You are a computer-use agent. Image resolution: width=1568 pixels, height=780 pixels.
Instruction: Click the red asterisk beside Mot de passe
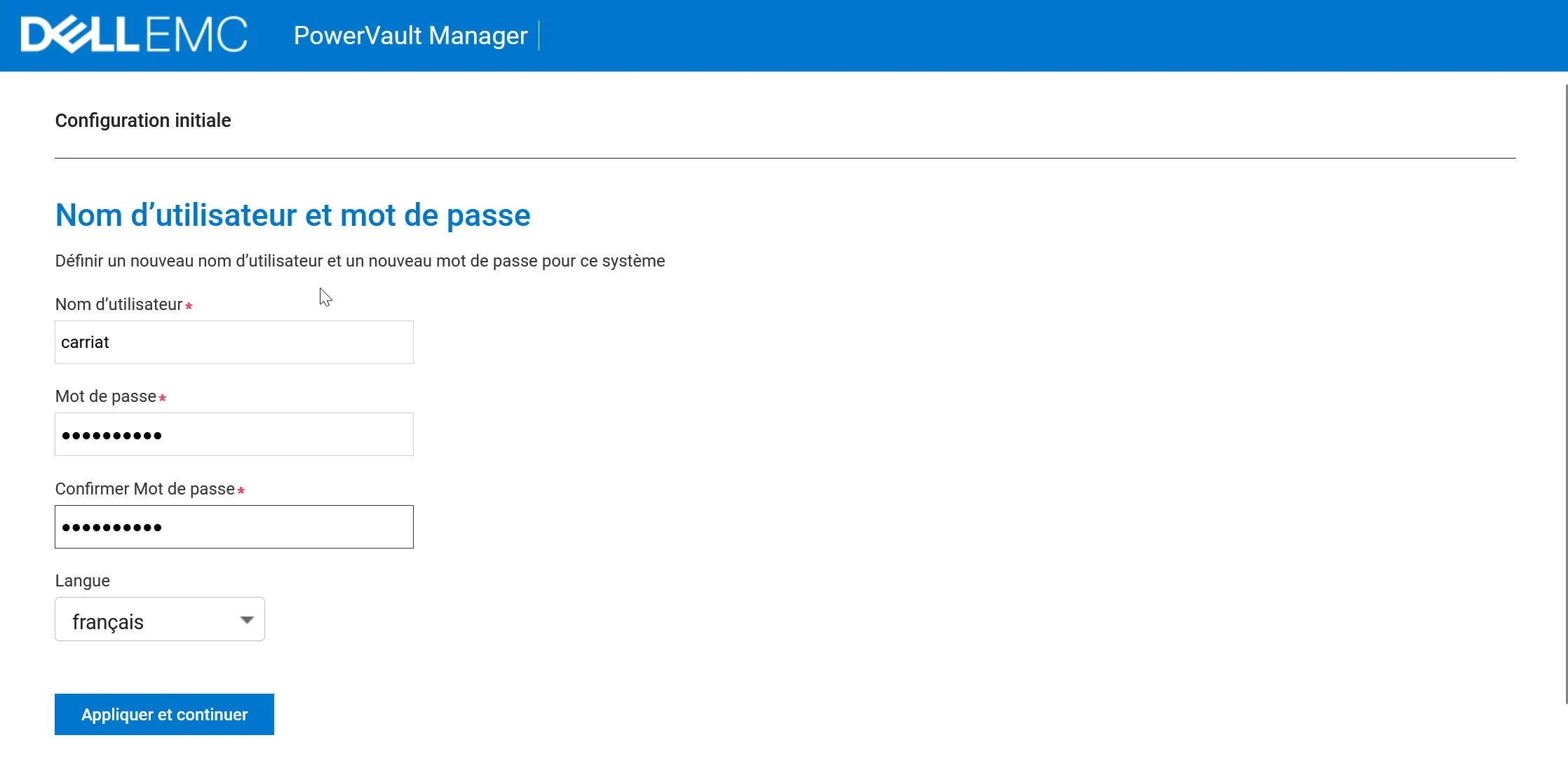(162, 398)
